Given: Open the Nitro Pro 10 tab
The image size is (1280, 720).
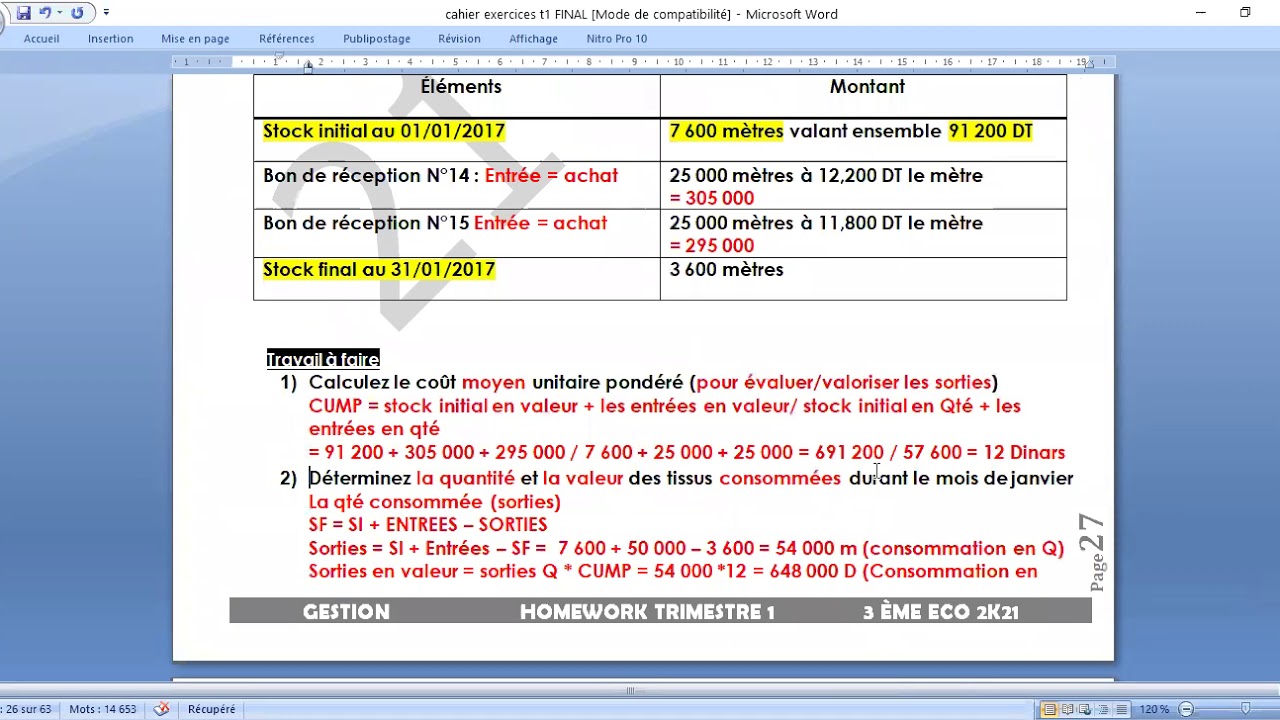Looking at the screenshot, I should tap(616, 39).
